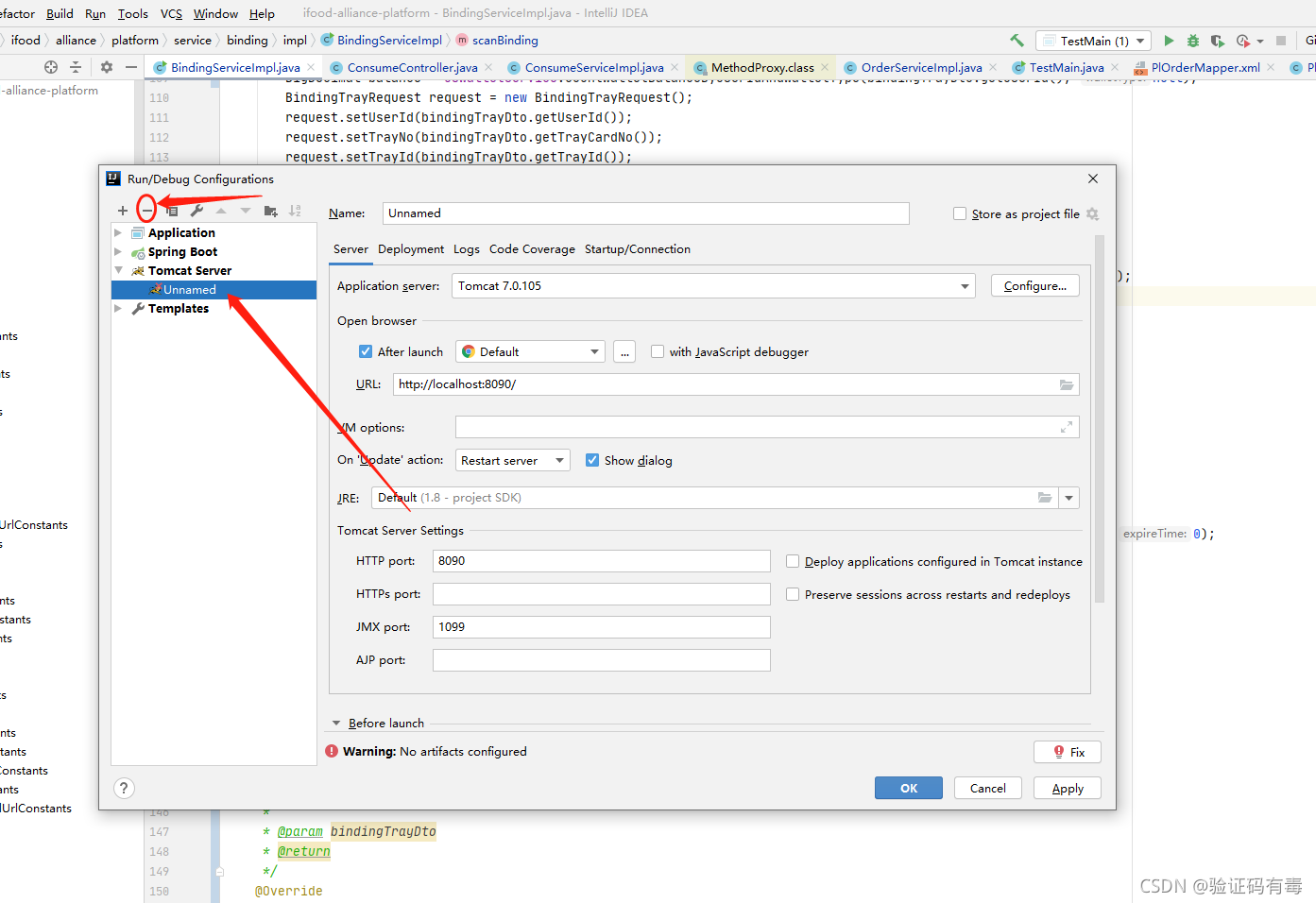Enable with JavaScript debugger checkbox
Image resolution: width=1316 pixels, height=903 pixels.
pyautogui.click(x=658, y=351)
